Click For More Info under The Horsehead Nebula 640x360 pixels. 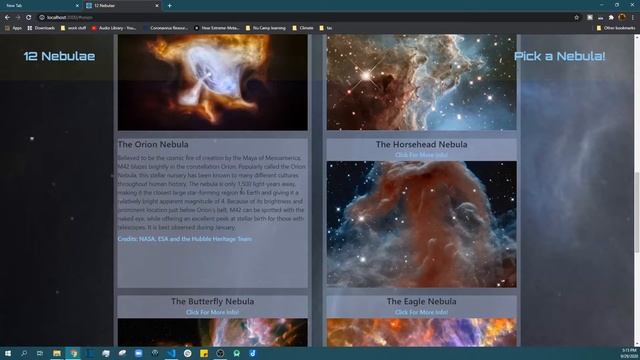click(421, 155)
